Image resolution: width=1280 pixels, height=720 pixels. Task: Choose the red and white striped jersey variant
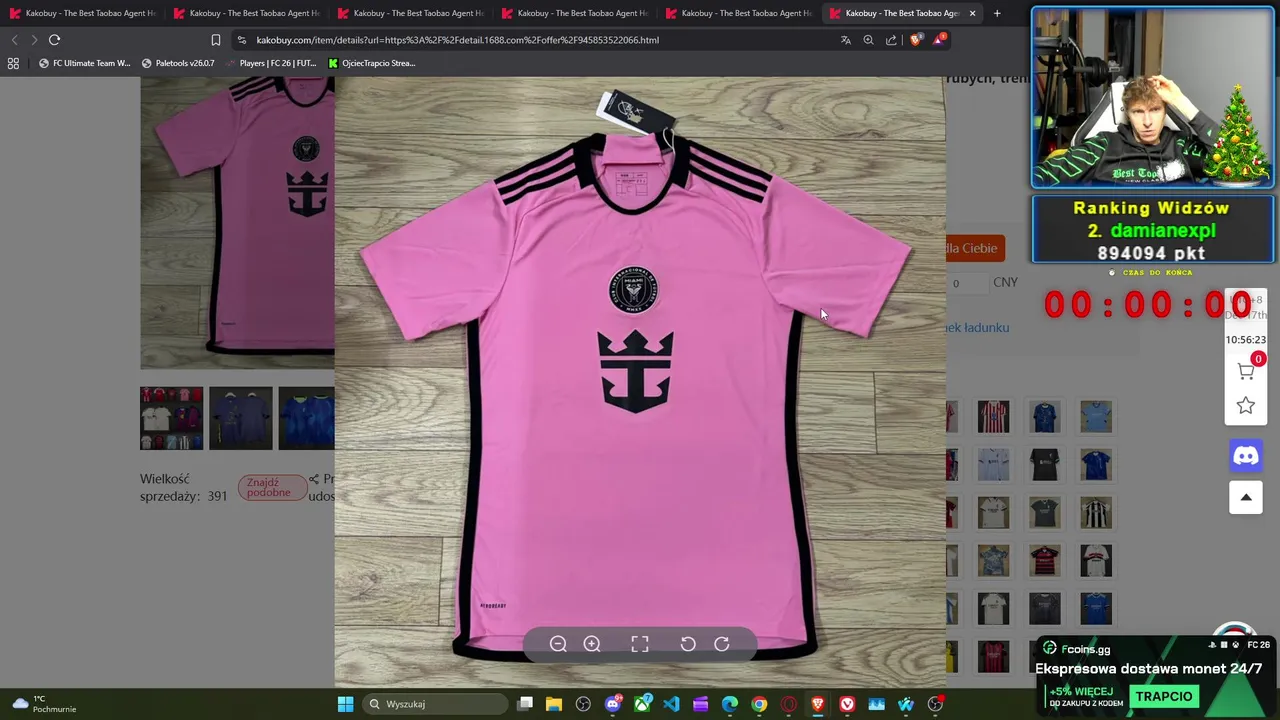(993, 416)
